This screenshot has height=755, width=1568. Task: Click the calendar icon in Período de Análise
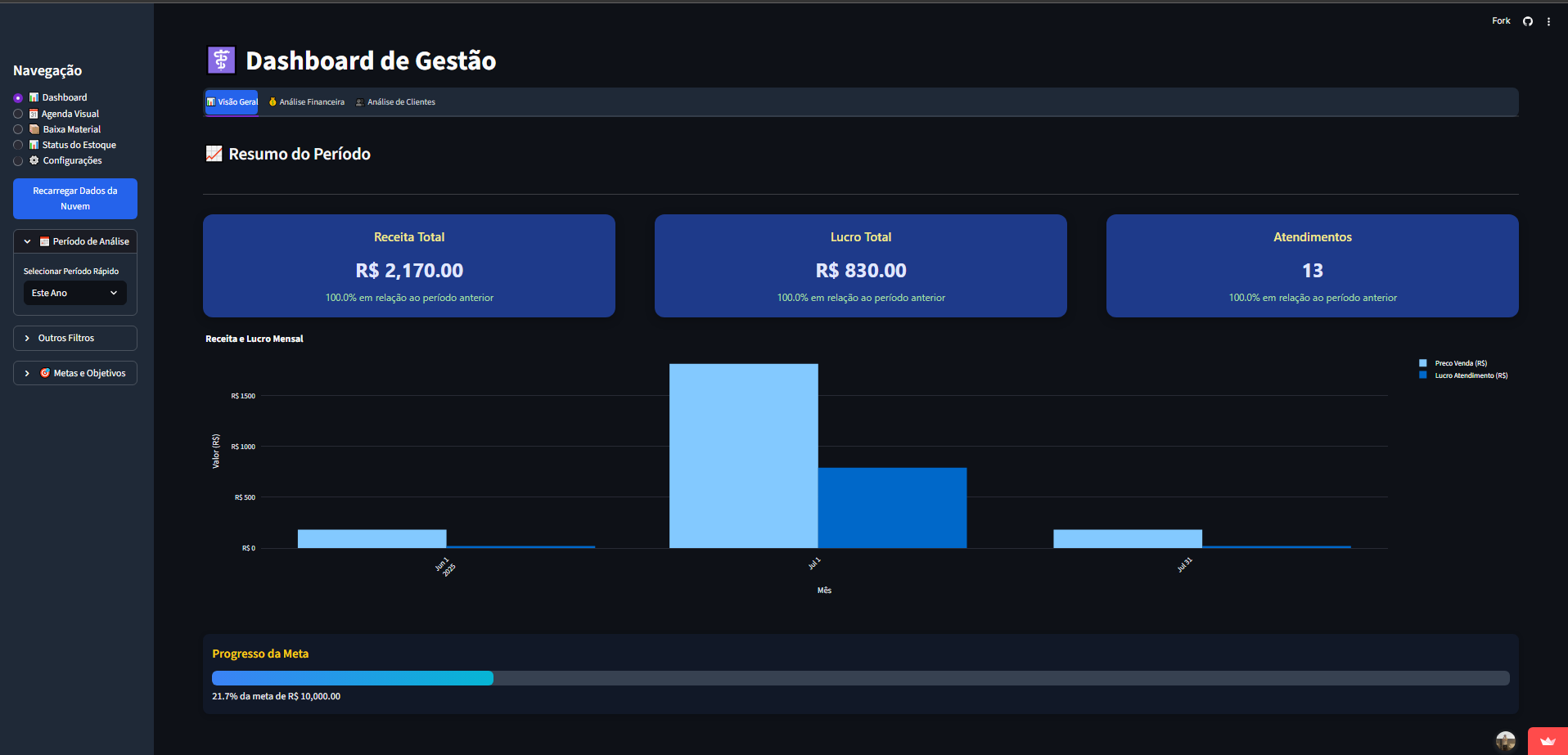pyautogui.click(x=45, y=241)
